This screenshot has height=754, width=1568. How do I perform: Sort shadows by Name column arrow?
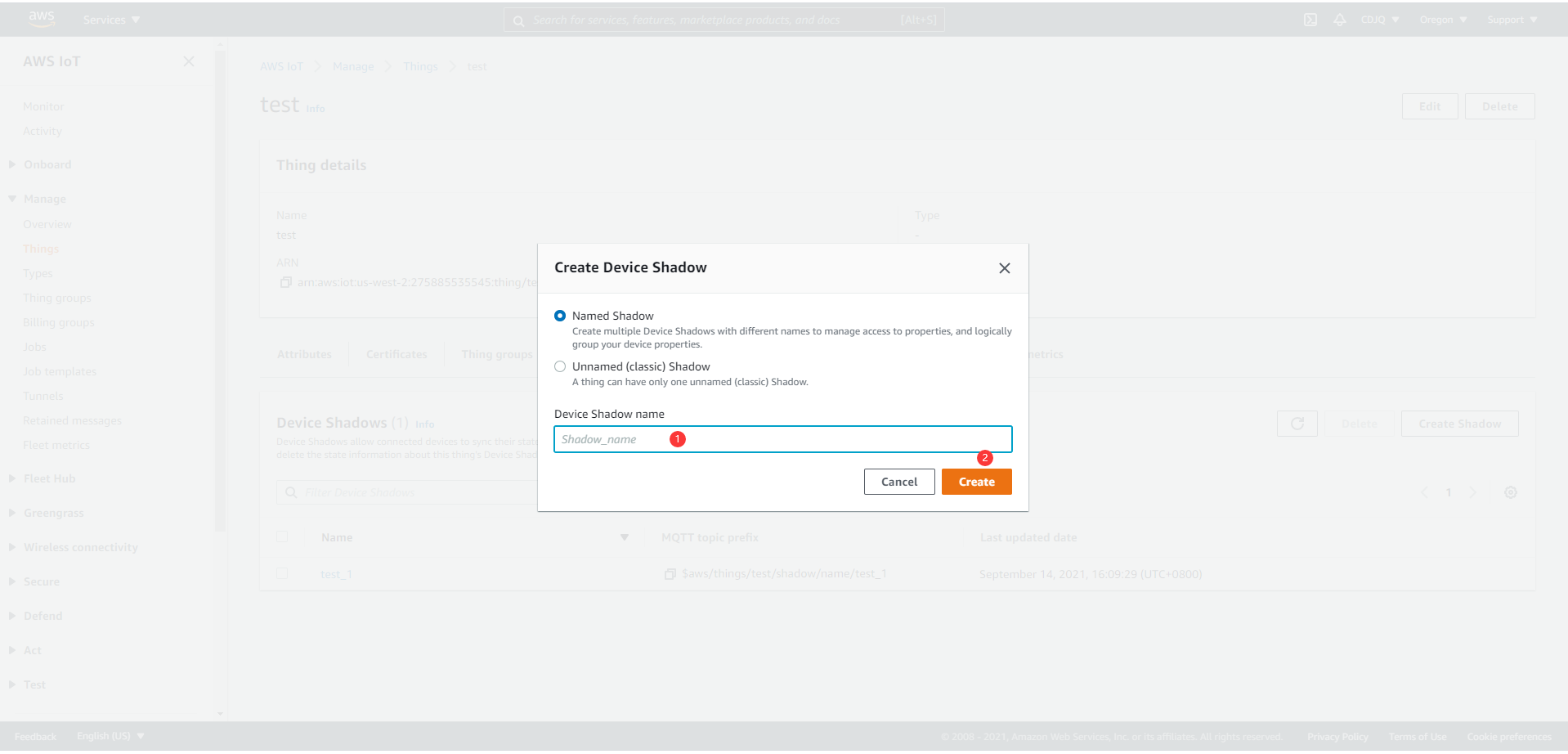click(624, 537)
